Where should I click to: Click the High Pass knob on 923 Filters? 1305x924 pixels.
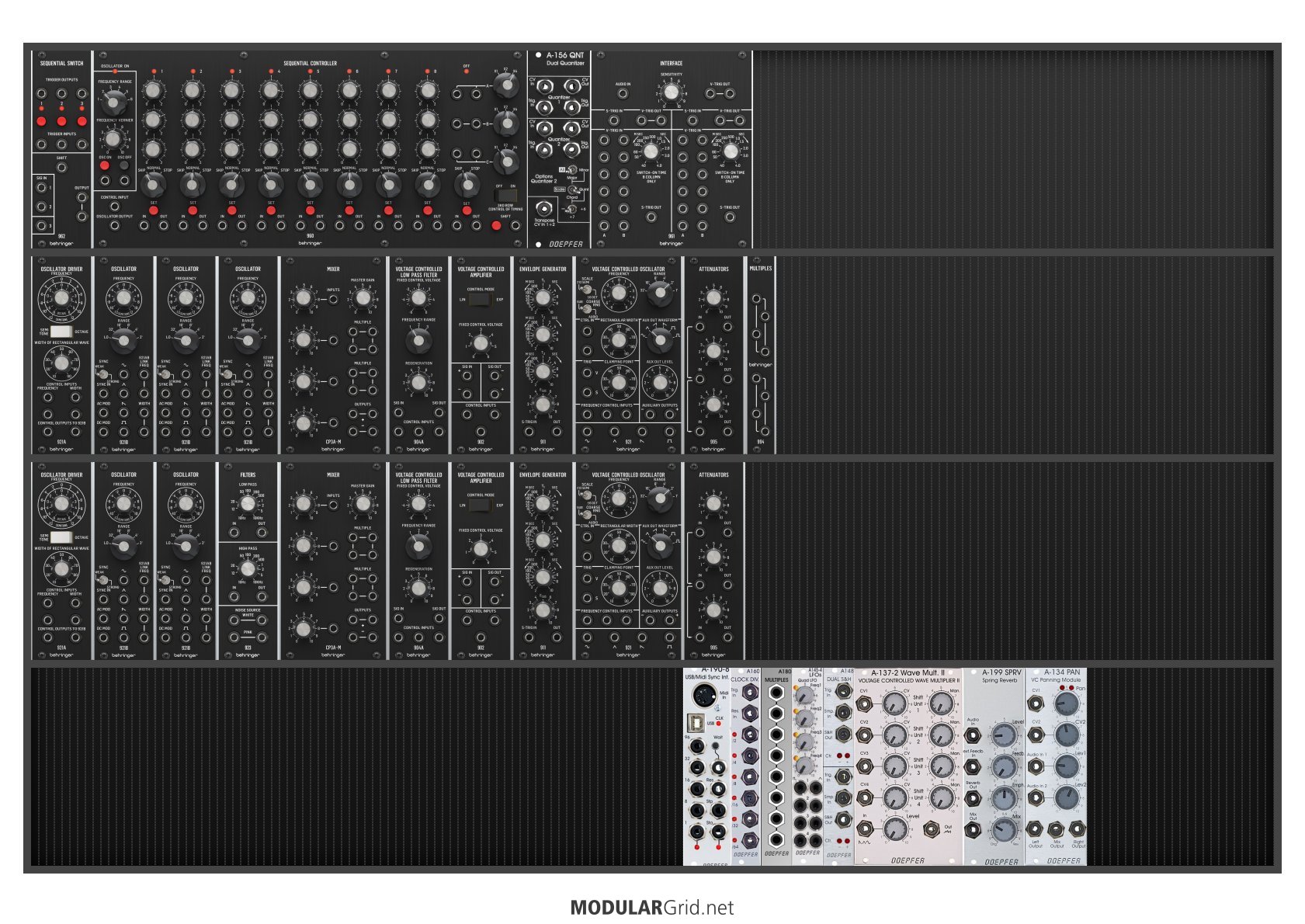(248, 568)
